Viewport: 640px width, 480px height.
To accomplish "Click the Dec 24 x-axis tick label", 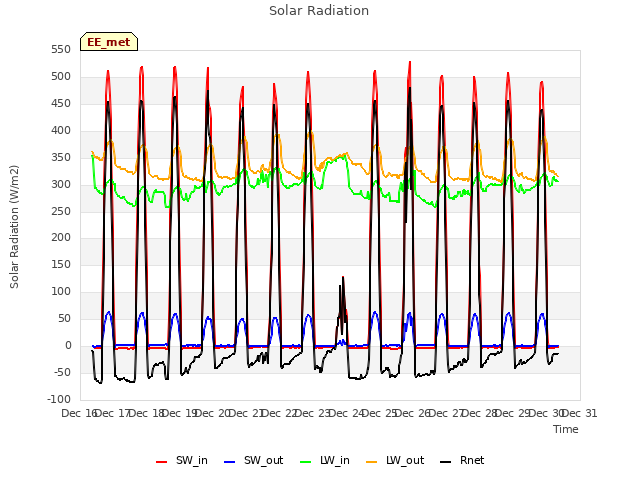I will [346, 413].
